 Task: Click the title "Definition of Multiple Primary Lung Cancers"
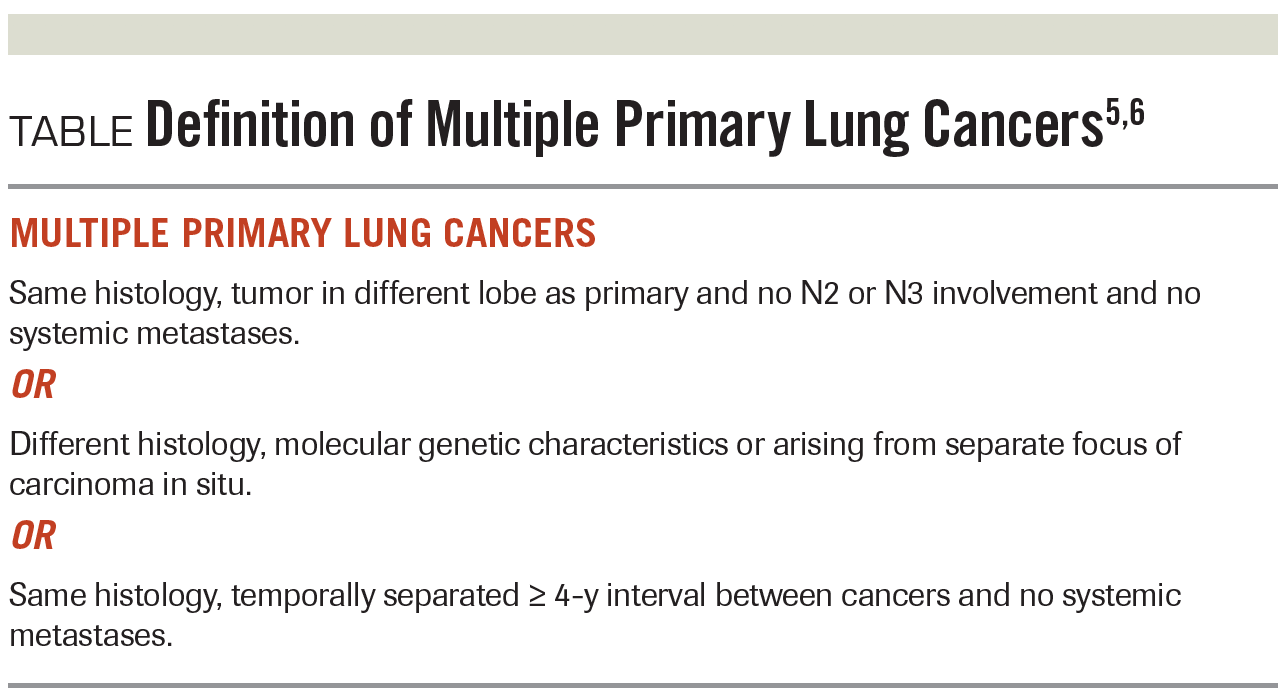point(623,125)
